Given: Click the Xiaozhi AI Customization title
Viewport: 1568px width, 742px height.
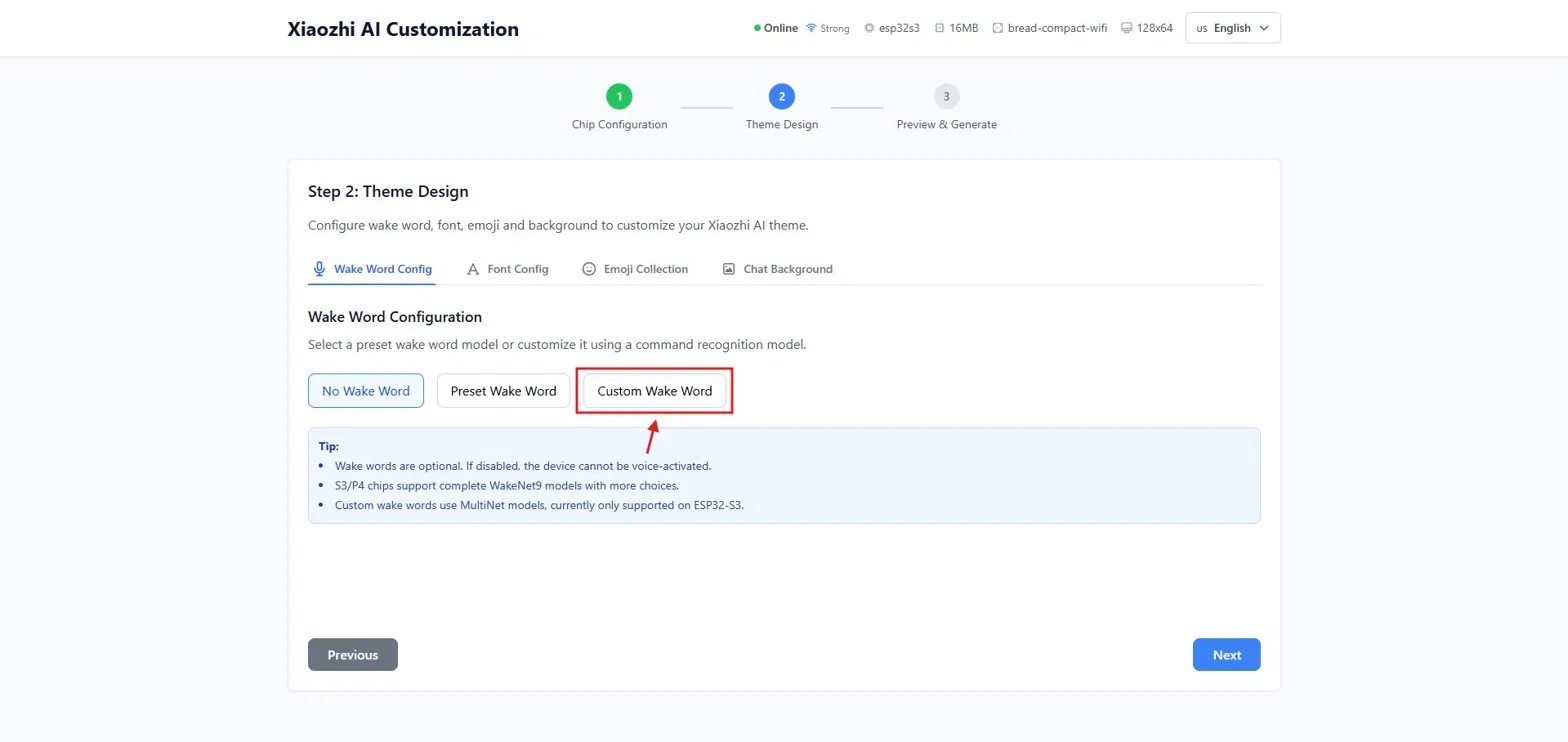Looking at the screenshot, I should (403, 29).
